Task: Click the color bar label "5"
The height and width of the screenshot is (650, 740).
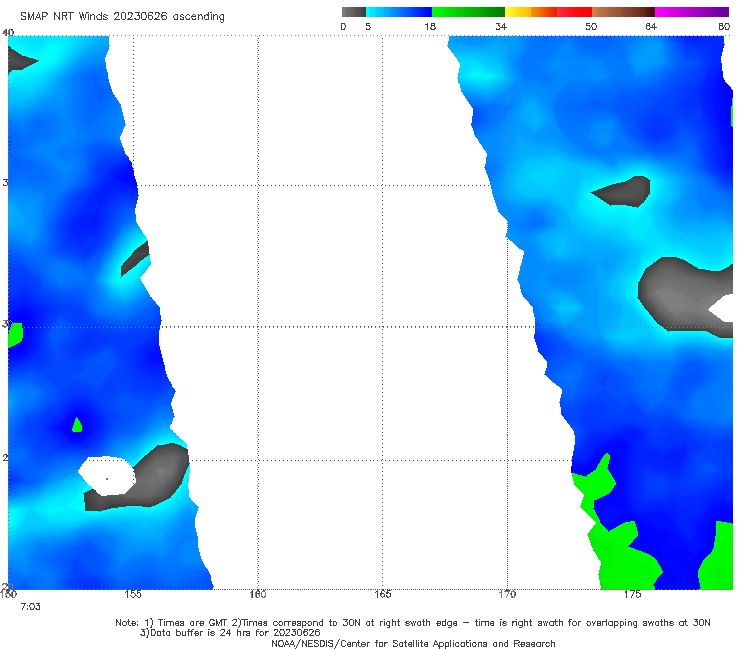Action: 368,27
